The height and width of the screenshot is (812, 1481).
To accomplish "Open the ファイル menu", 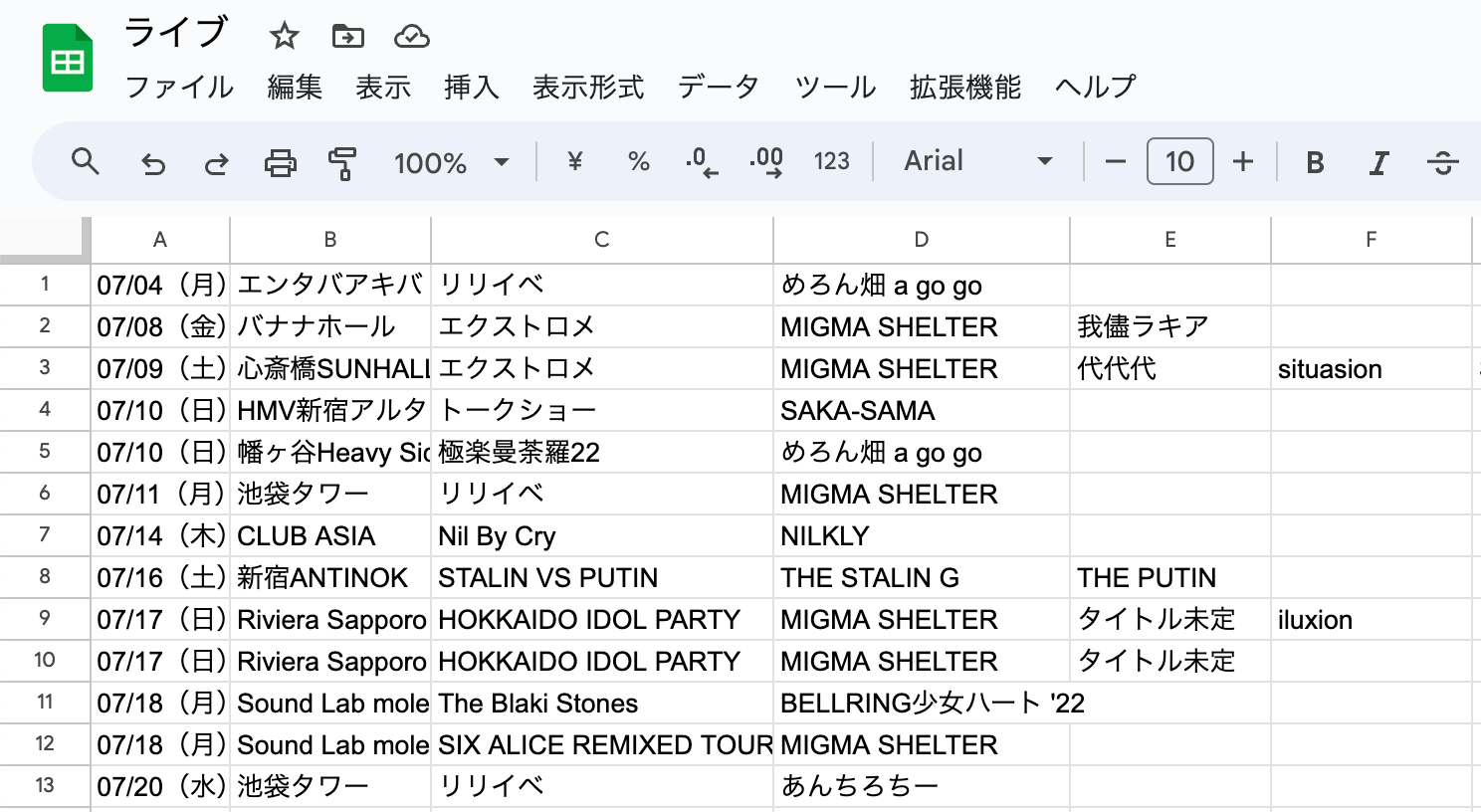I will pos(179,88).
